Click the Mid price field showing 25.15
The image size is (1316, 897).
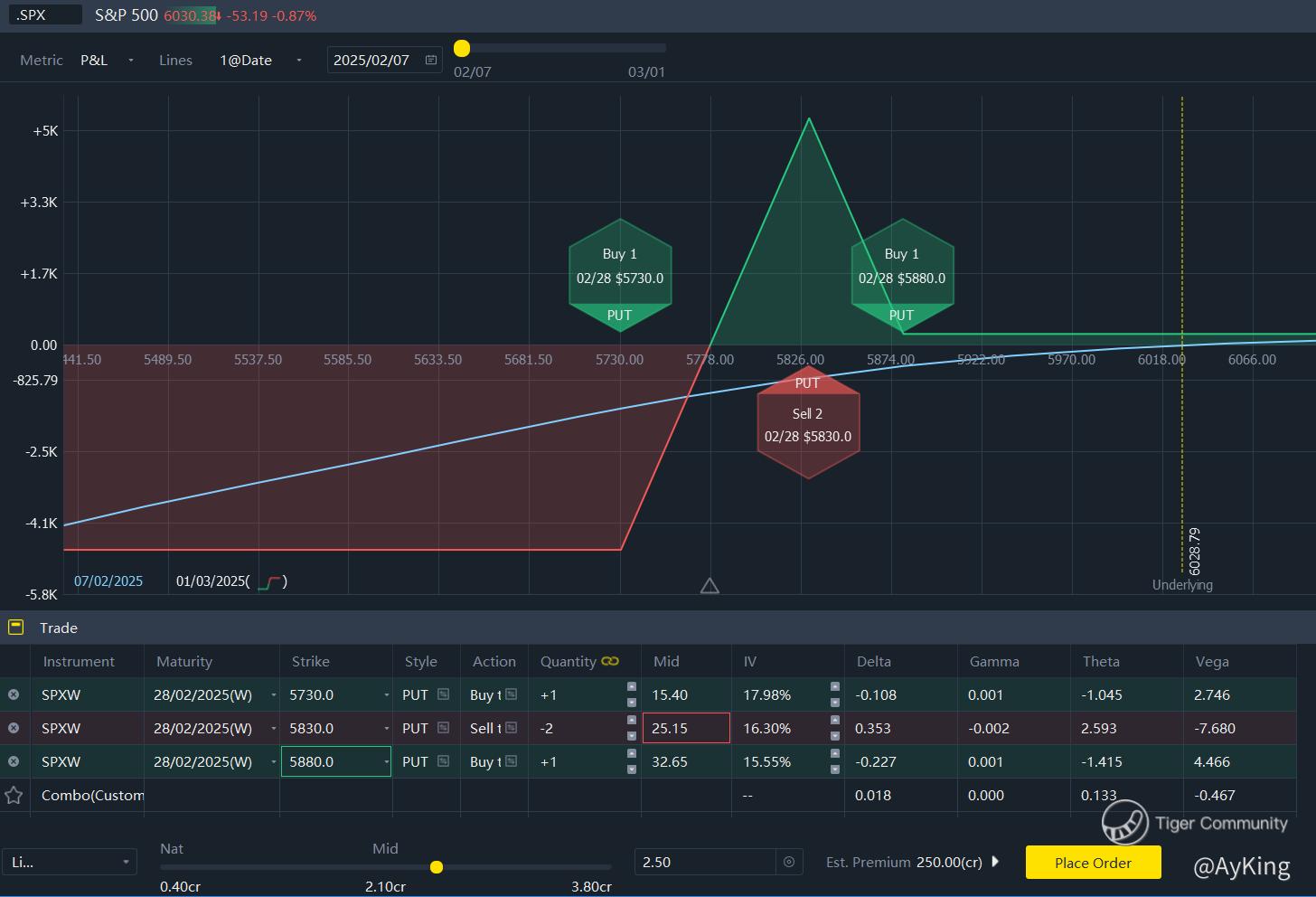pyautogui.click(x=686, y=728)
